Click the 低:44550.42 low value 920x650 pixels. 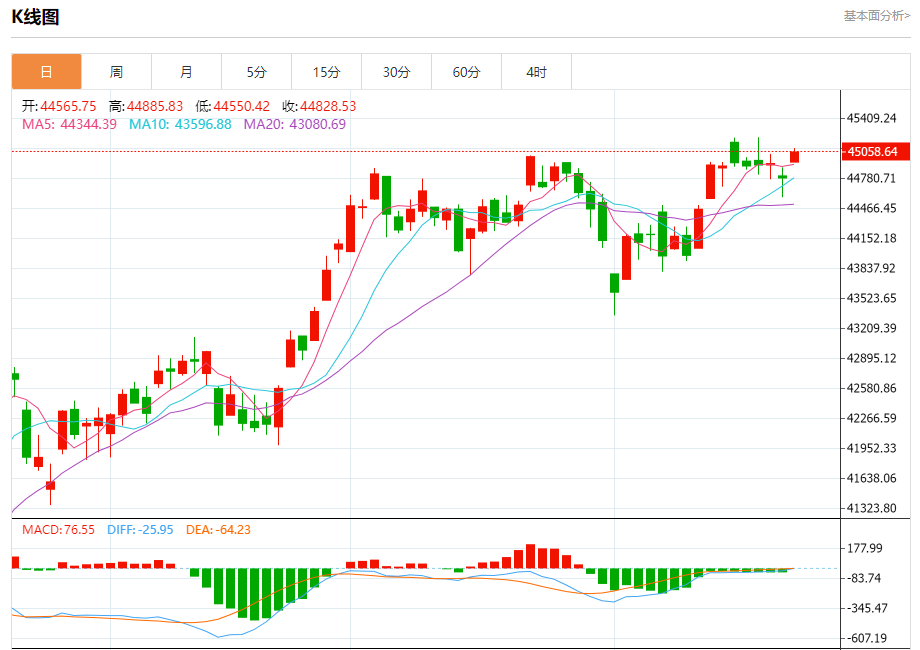(232, 106)
